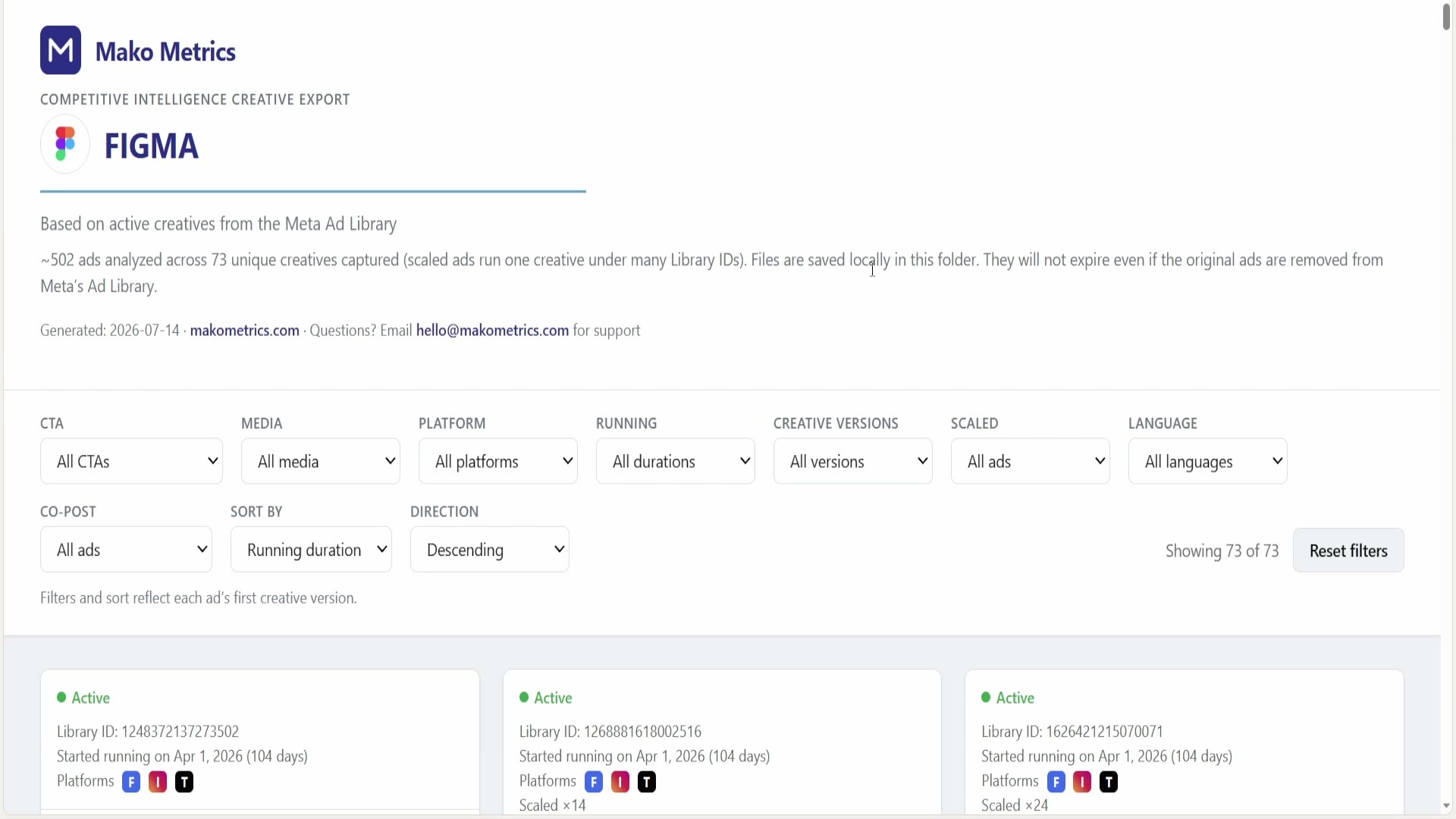Click the Reset filters button
The image size is (1456, 819).
point(1348,551)
